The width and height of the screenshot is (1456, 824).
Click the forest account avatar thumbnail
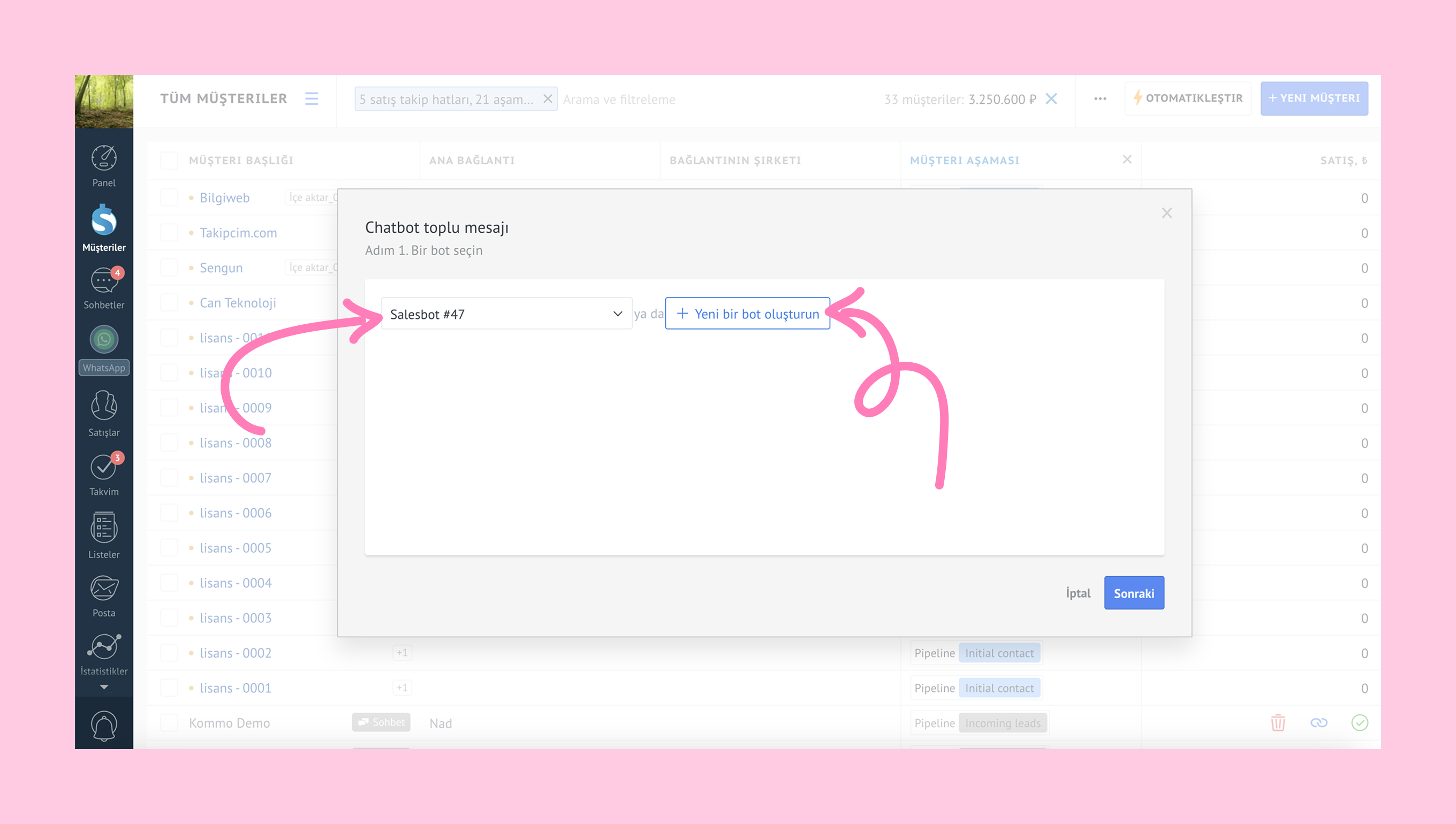click(104, 101)
